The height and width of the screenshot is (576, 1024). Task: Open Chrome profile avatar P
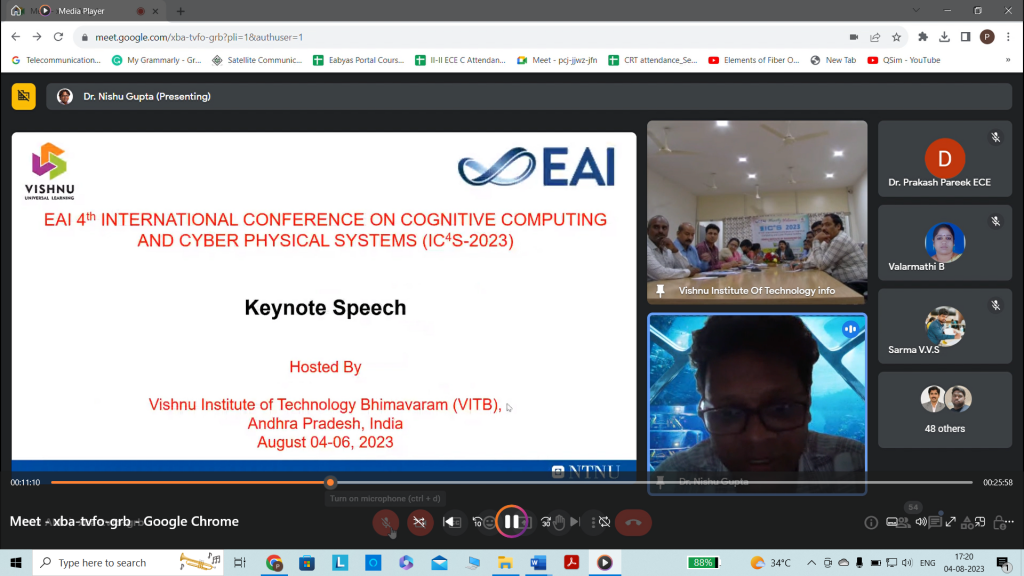click(x=987, y=37)
